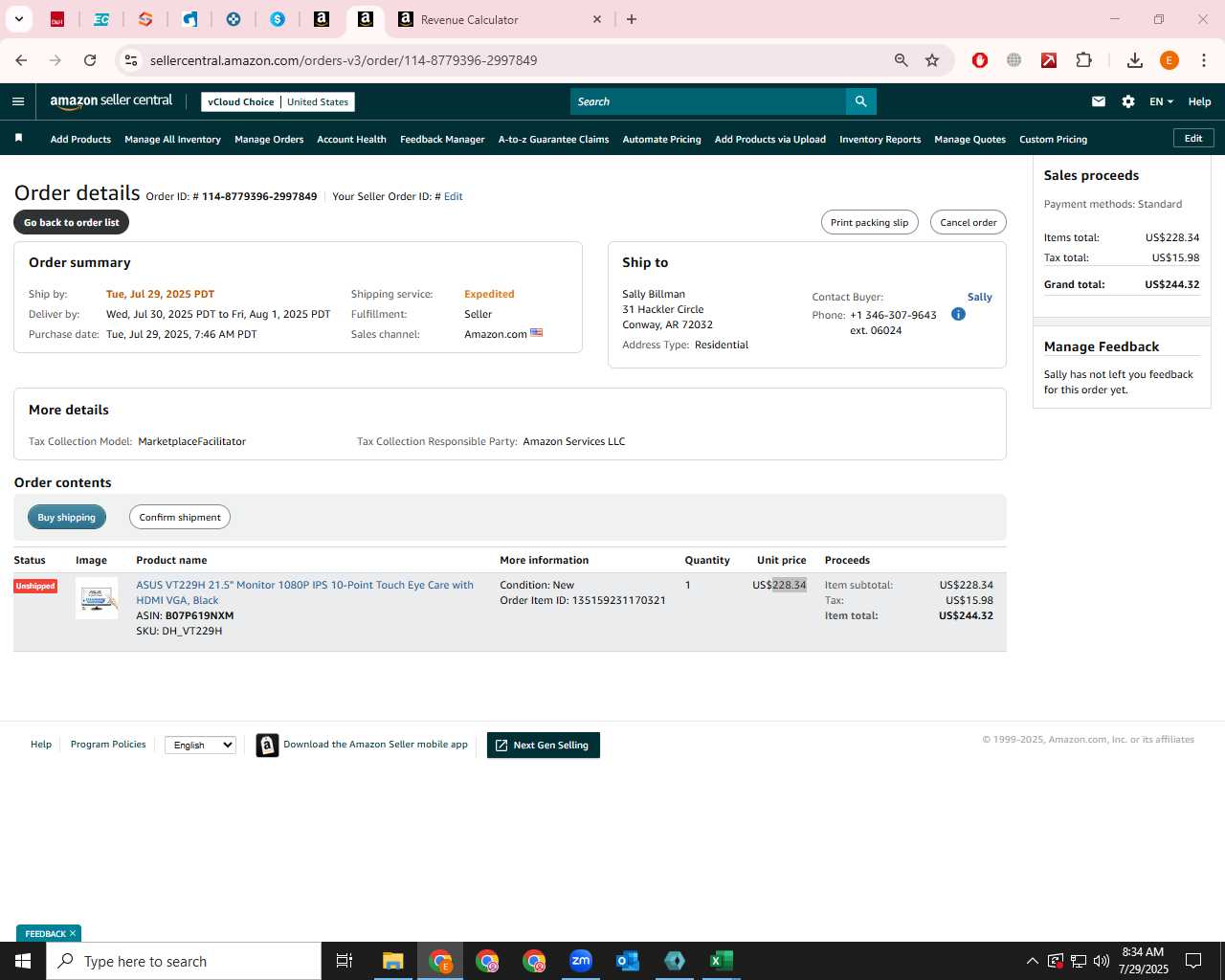Viewport: 1225px width, 980px height.
Task: Click the Amazon Seller Central logo
Action: pos(111,100)
